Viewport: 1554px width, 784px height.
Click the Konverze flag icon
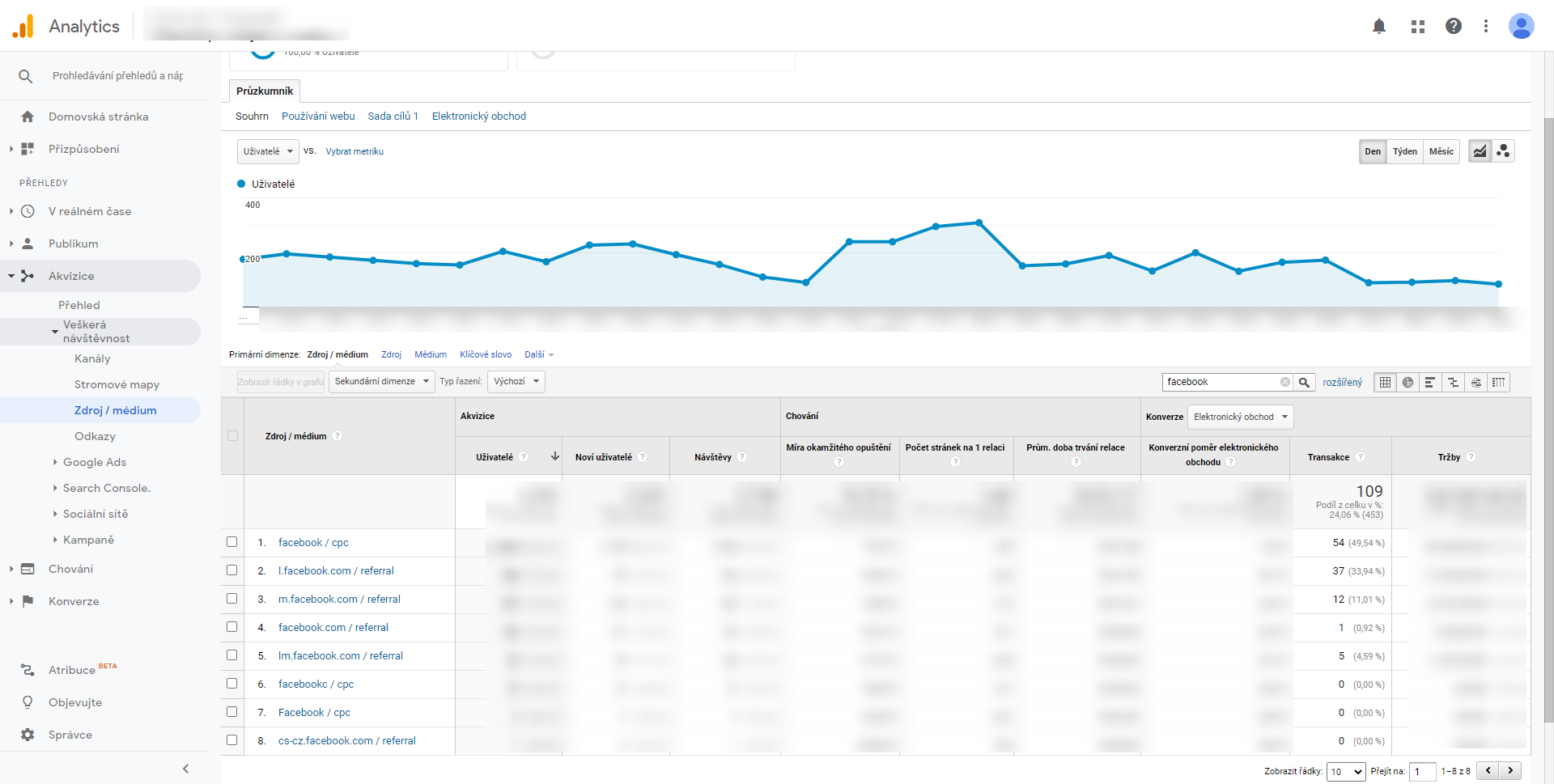[28, 601]
